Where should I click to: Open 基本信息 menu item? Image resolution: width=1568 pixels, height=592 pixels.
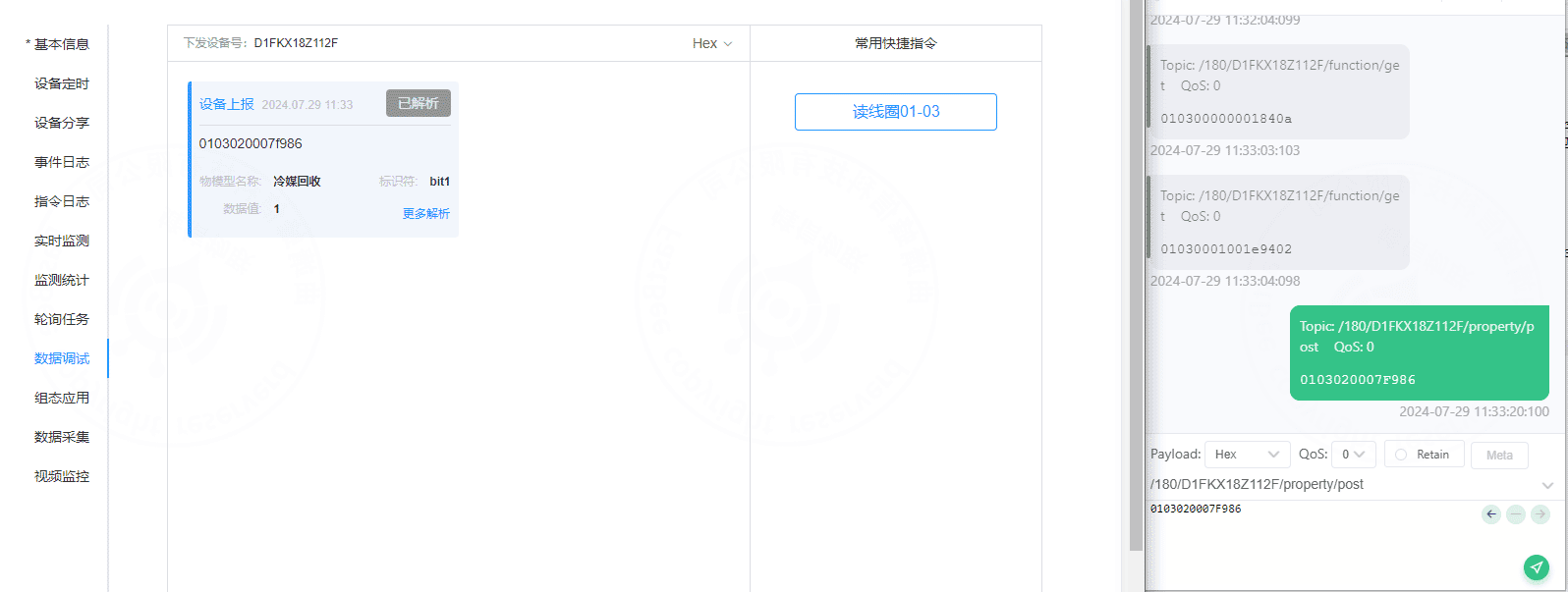pyautogui.click(x=62, y=44)
